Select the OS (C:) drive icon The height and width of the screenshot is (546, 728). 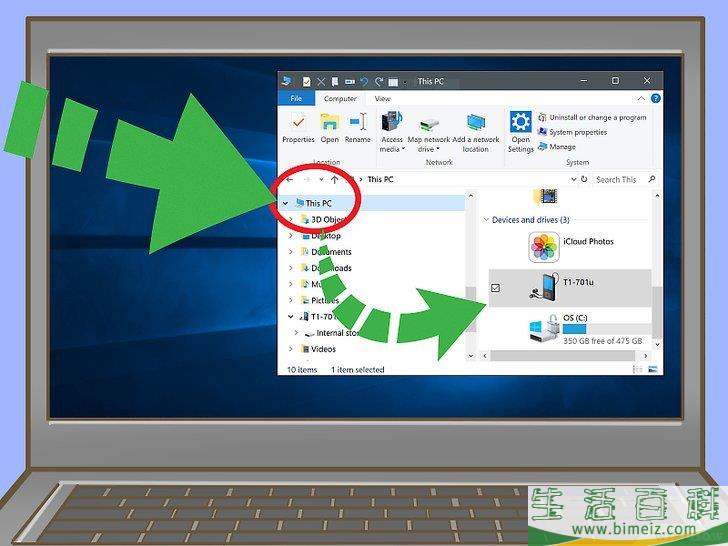tap(542, 329)
